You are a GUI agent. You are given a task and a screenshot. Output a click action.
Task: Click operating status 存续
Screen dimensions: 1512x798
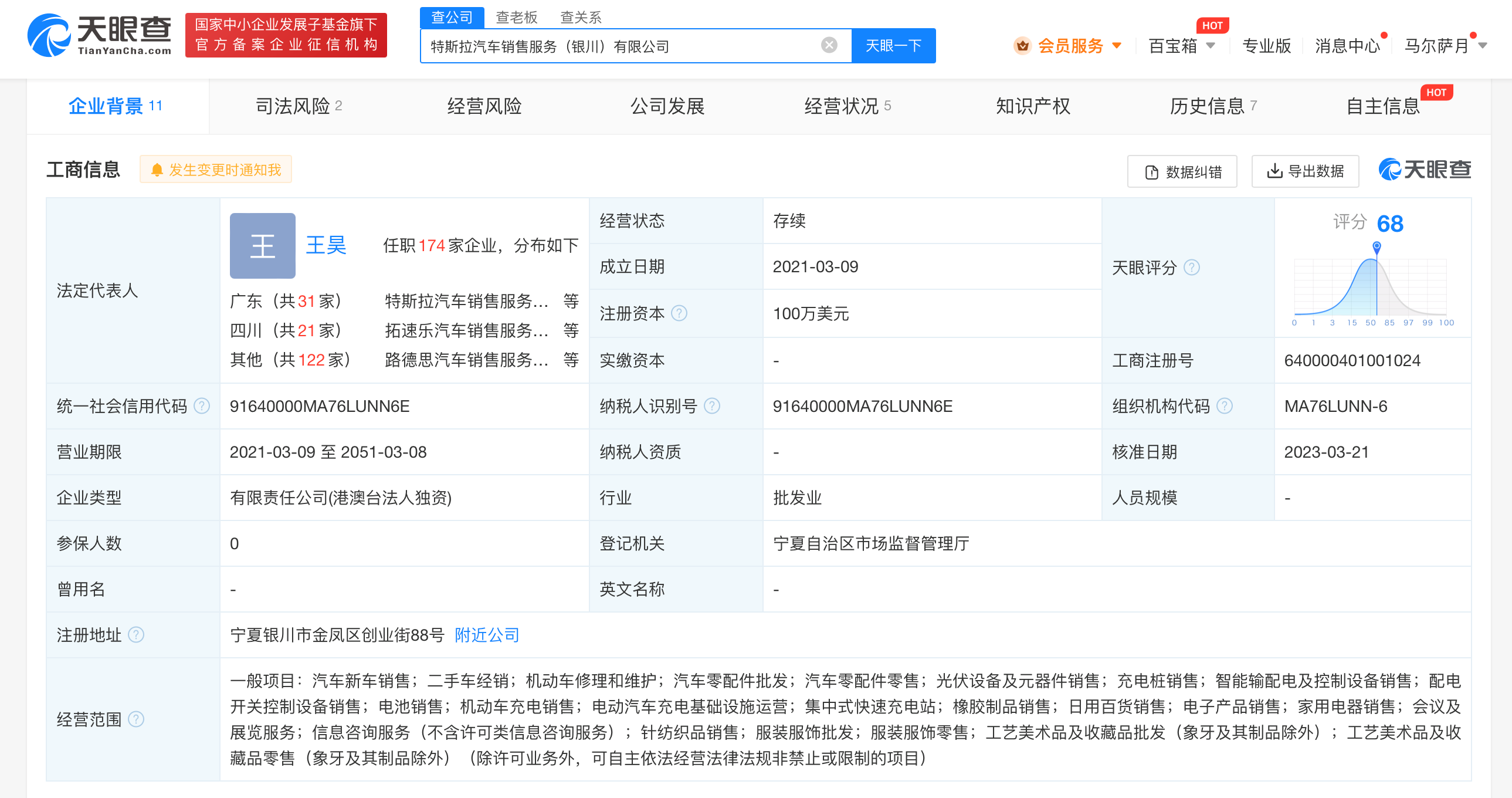tap(789, 221)
